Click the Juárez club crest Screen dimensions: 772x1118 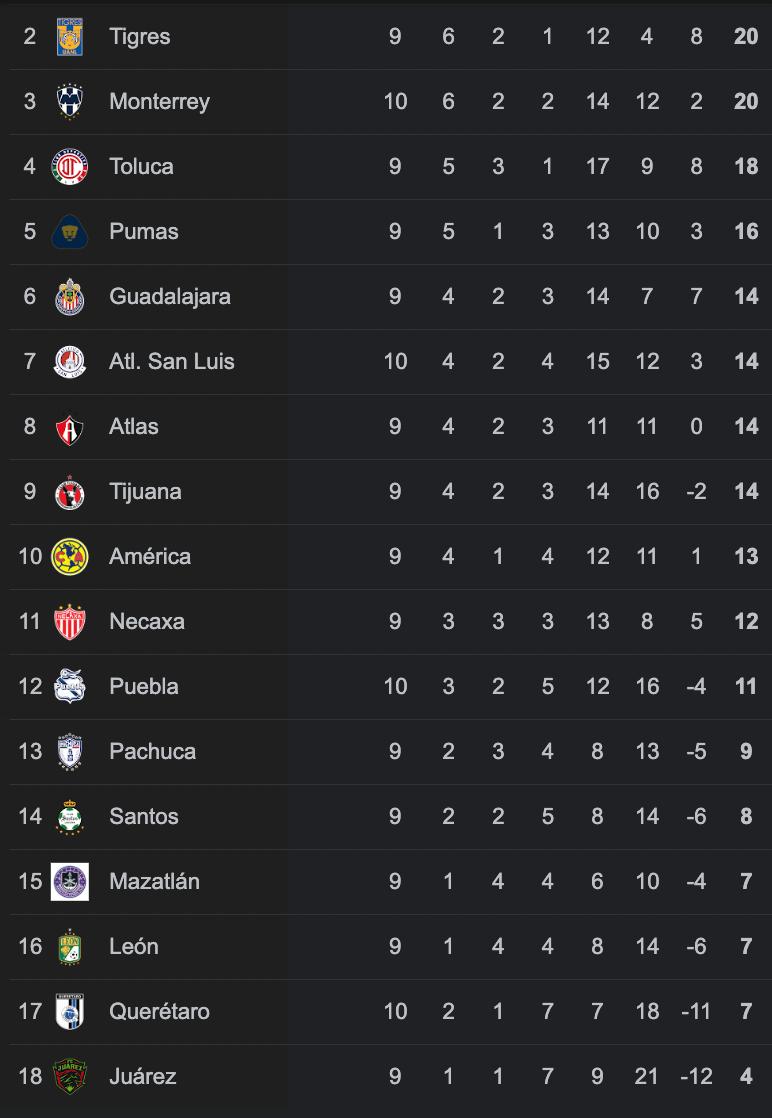point(70,1077)
